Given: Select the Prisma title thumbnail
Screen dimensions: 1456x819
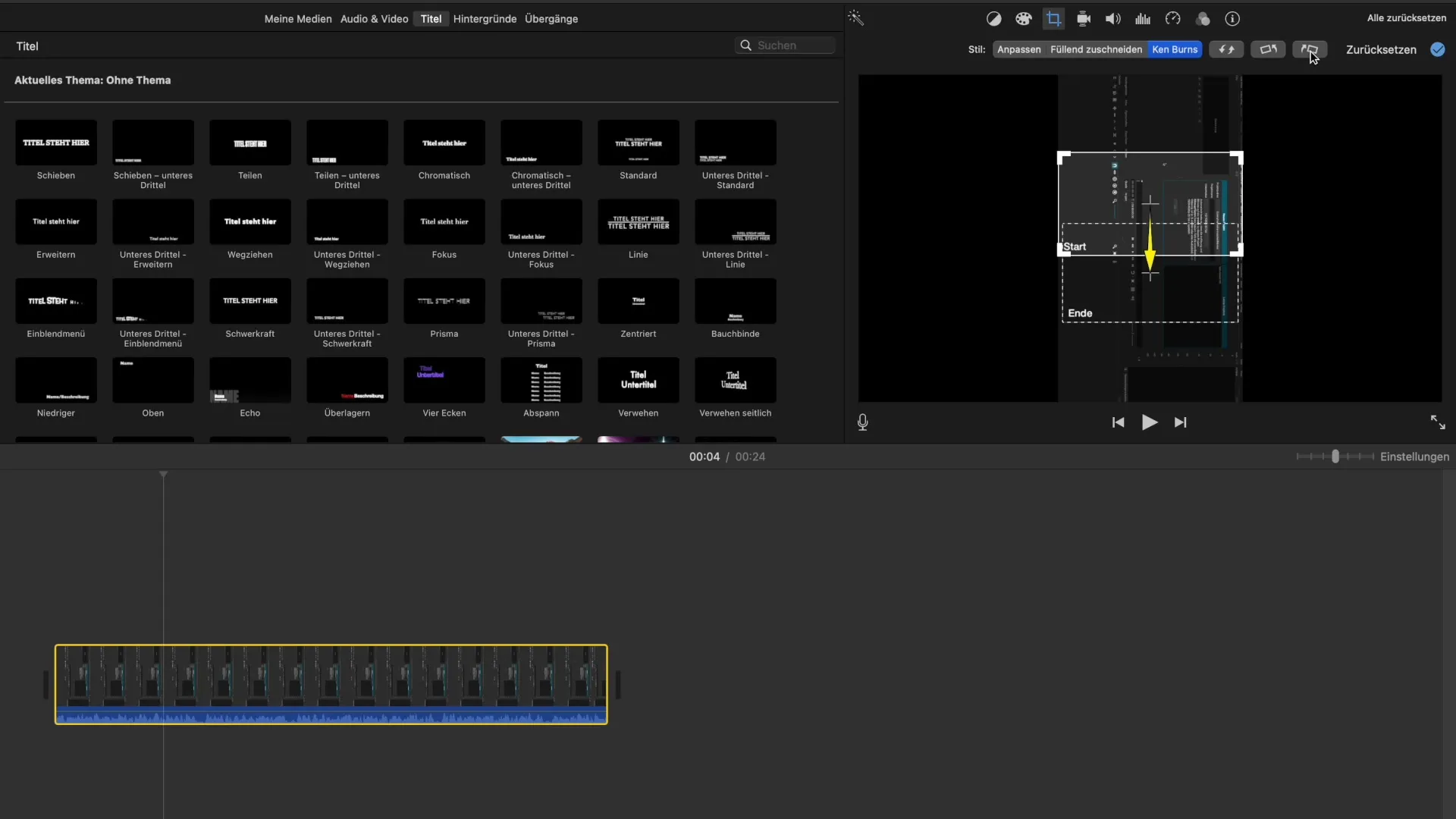Looking at the screenshot, I should [x=444, y=300].
